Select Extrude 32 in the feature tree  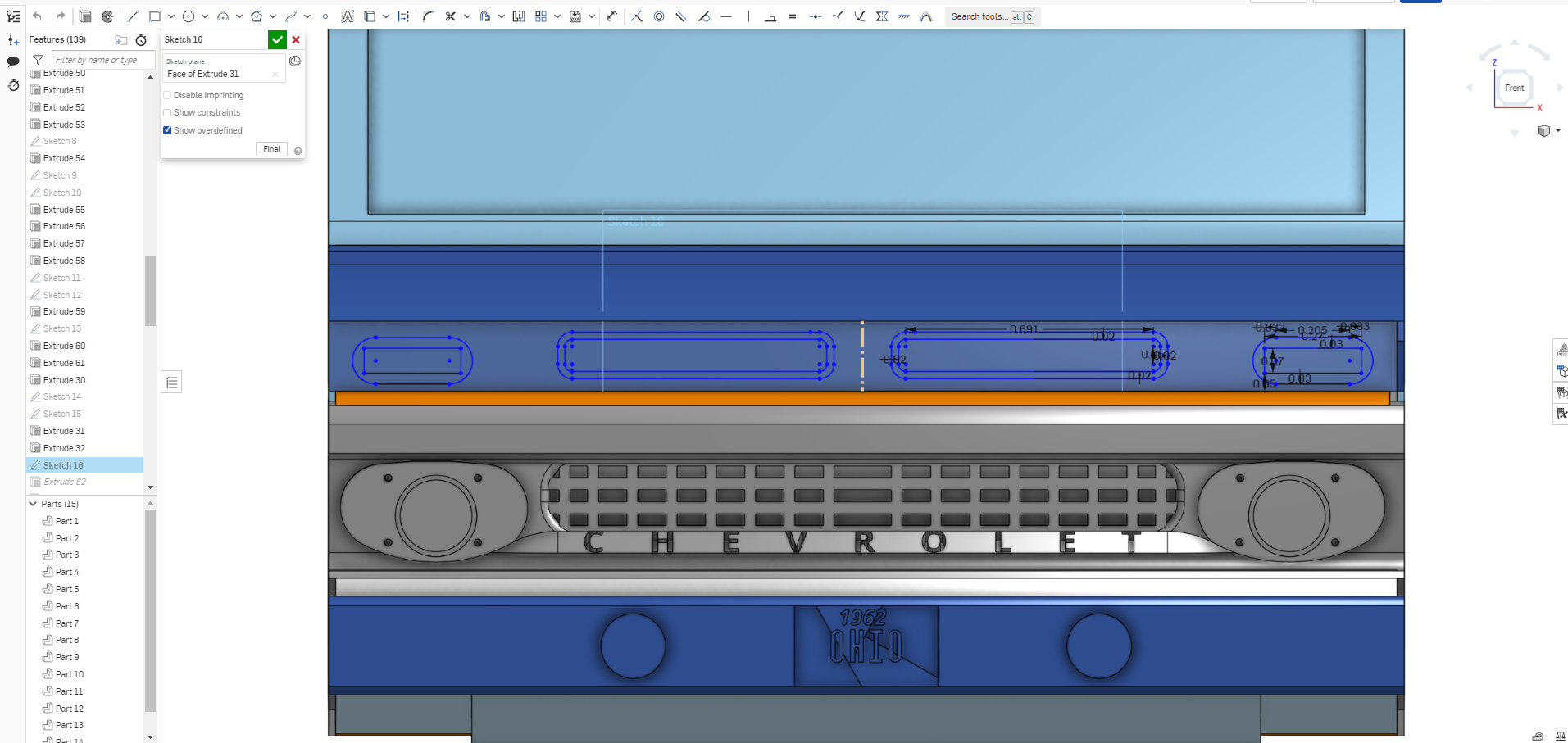point(64,448)
